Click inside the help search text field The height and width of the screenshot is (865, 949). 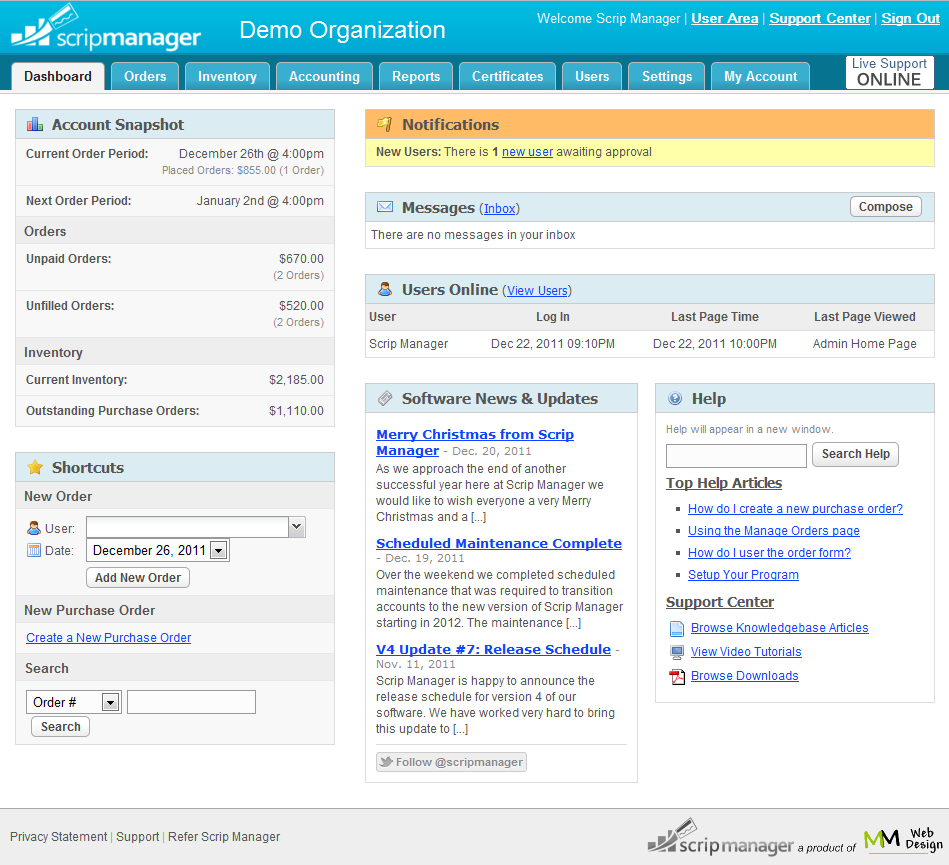coord(736,456)
